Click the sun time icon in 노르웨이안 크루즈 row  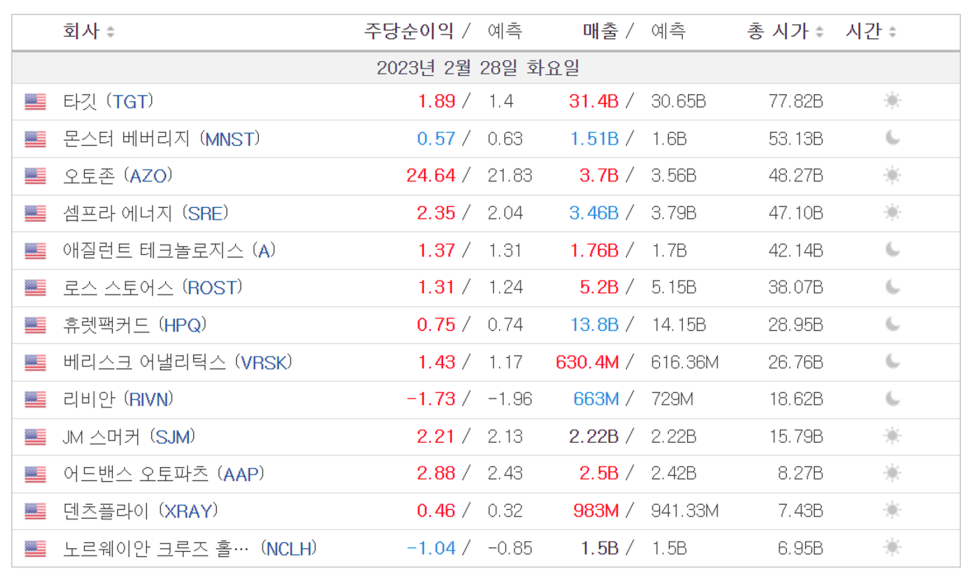tap(892, 547)
